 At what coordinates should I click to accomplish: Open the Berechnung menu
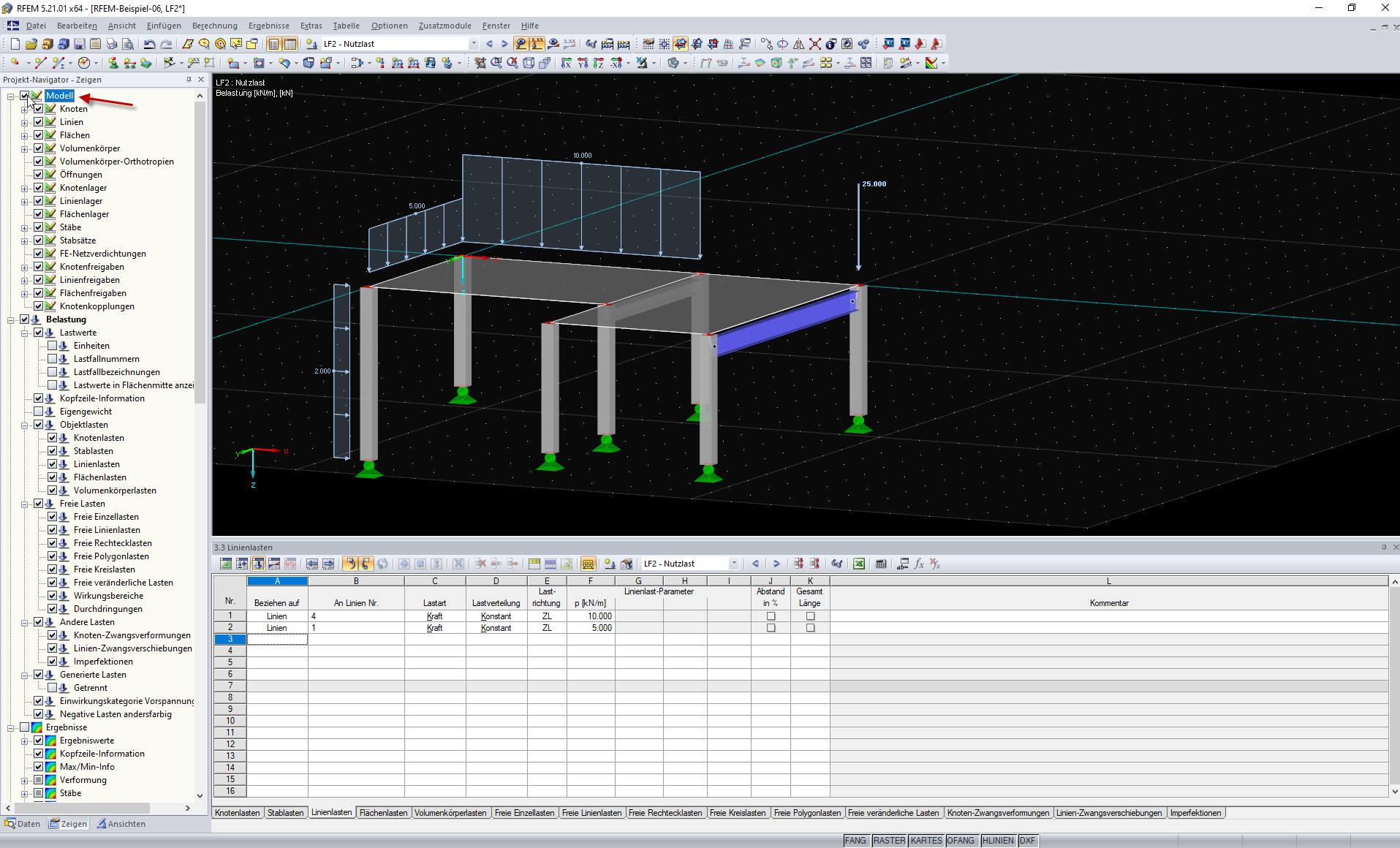[x=214, y=26]
